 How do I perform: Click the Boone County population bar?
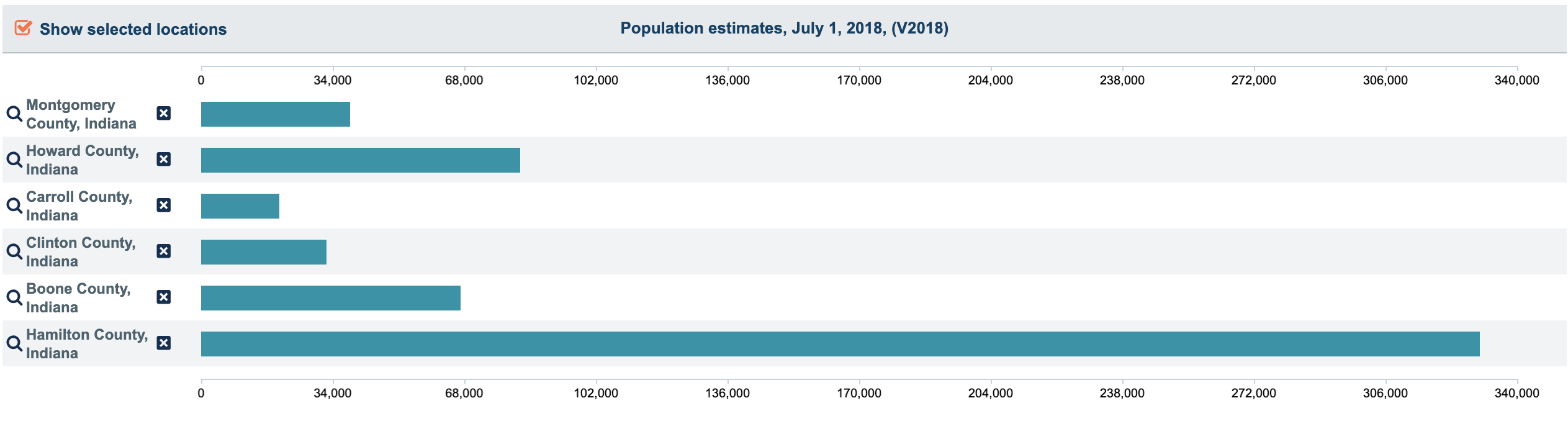pyautogui.click(x=331, y=298)
